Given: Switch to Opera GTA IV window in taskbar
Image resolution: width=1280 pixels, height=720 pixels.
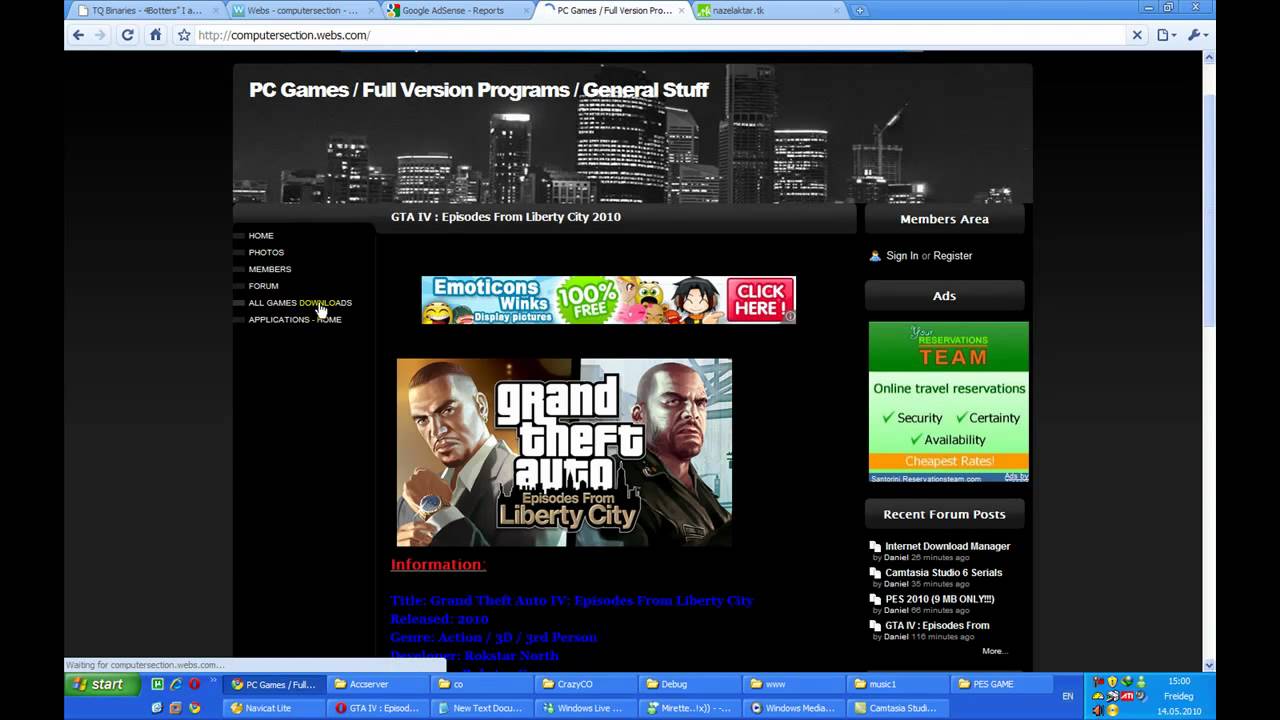Looking at the screenshot, I should pyautogui.click(x=380, y=708).
